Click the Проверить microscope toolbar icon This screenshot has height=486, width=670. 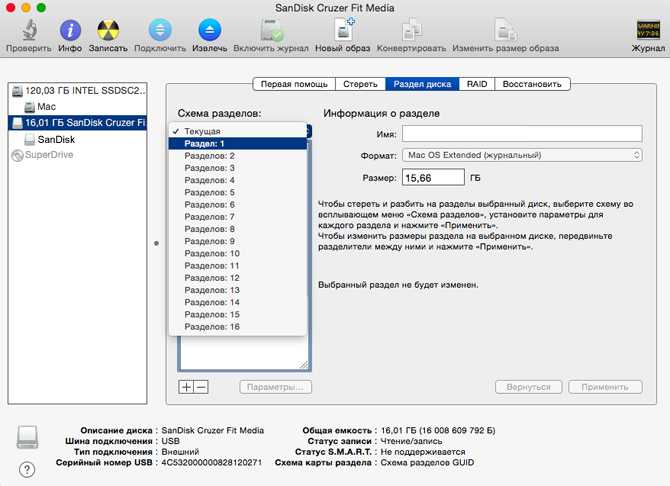tap(29, 29)
